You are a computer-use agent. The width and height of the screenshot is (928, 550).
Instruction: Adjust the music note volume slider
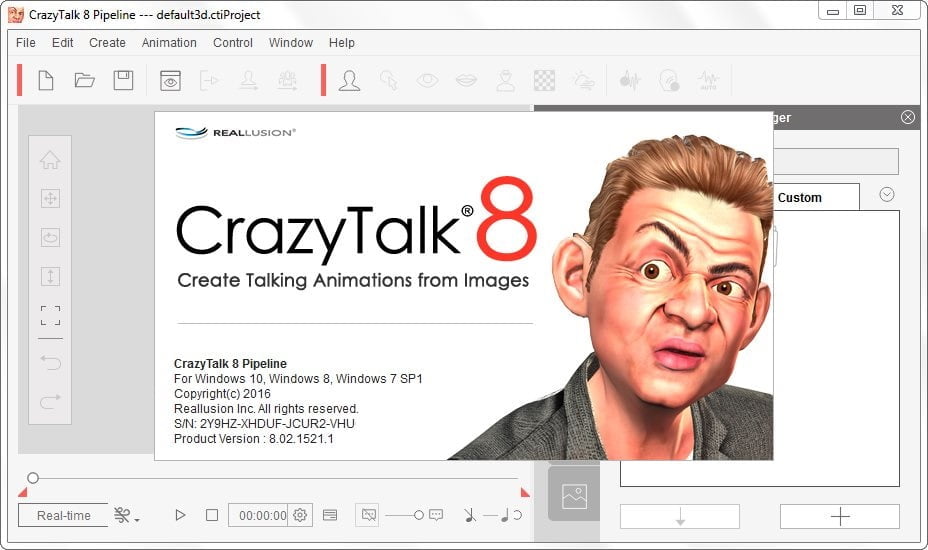click(x=504, y=516)
